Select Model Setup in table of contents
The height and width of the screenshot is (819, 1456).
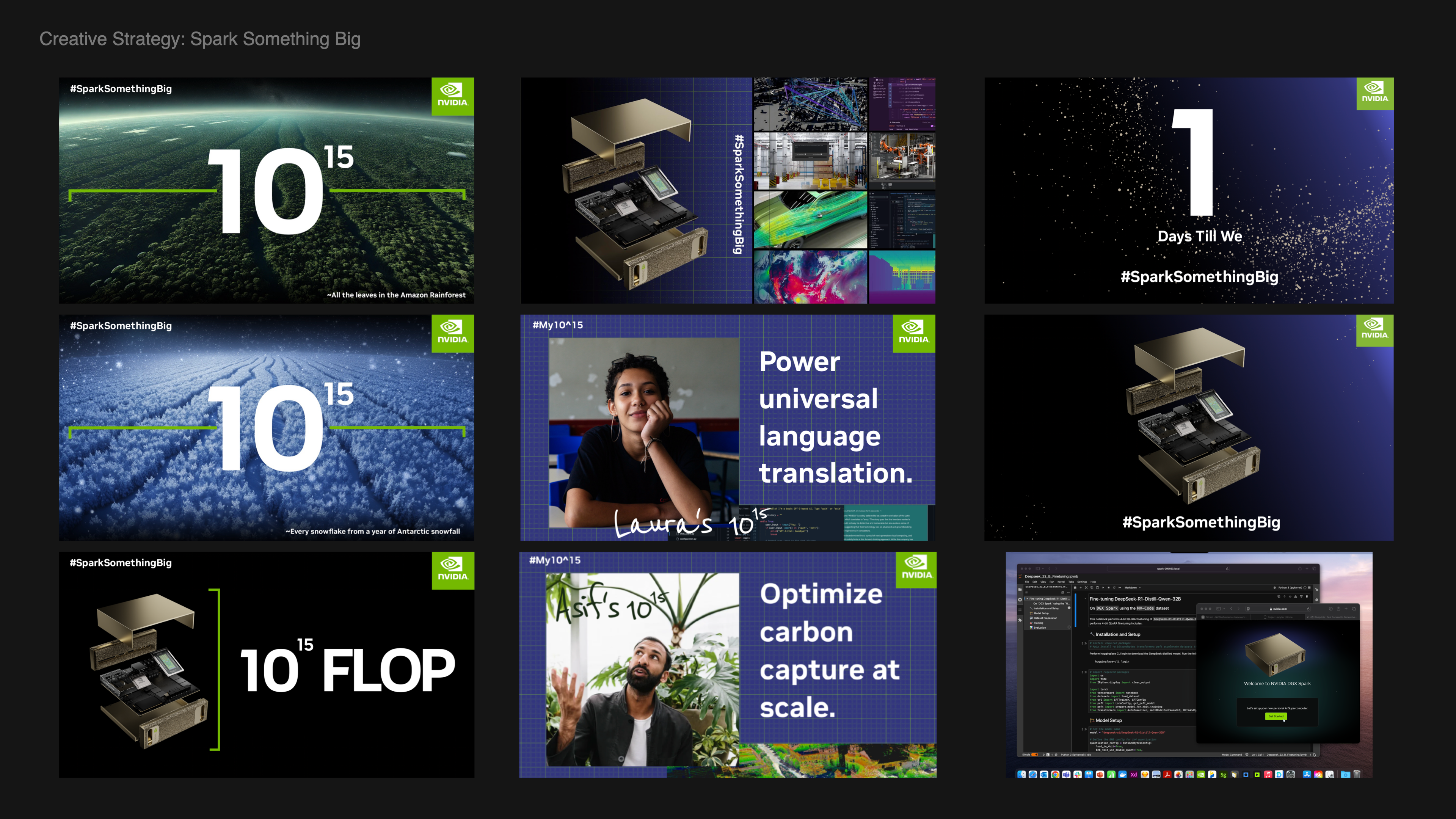point(1041,613)
